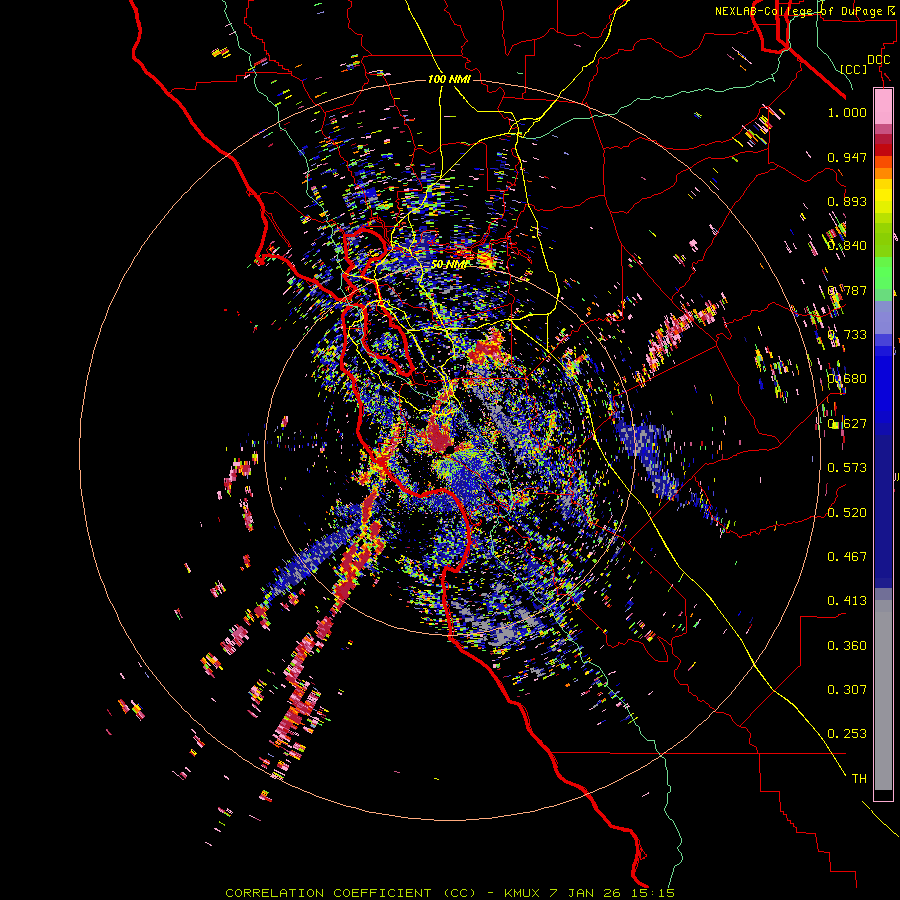Click the 0.787 scale value
Image resolution: width=900 pixels, height=900 pixels.
[x=847, y=290]
